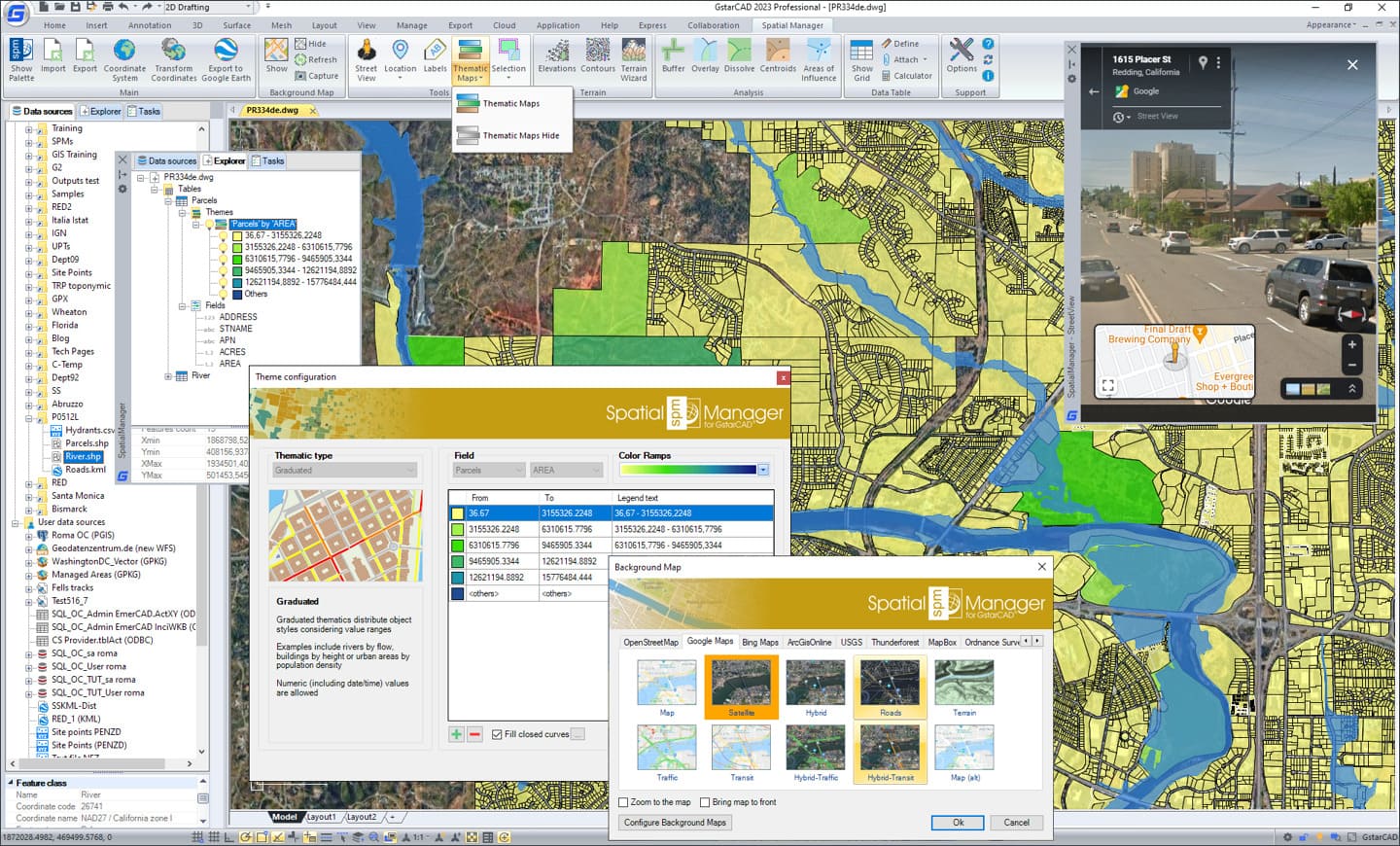The height and width of the screenshot is (846, 1400).
Task: Open the AREA field dropdown
Action: [x=566, y=471]
